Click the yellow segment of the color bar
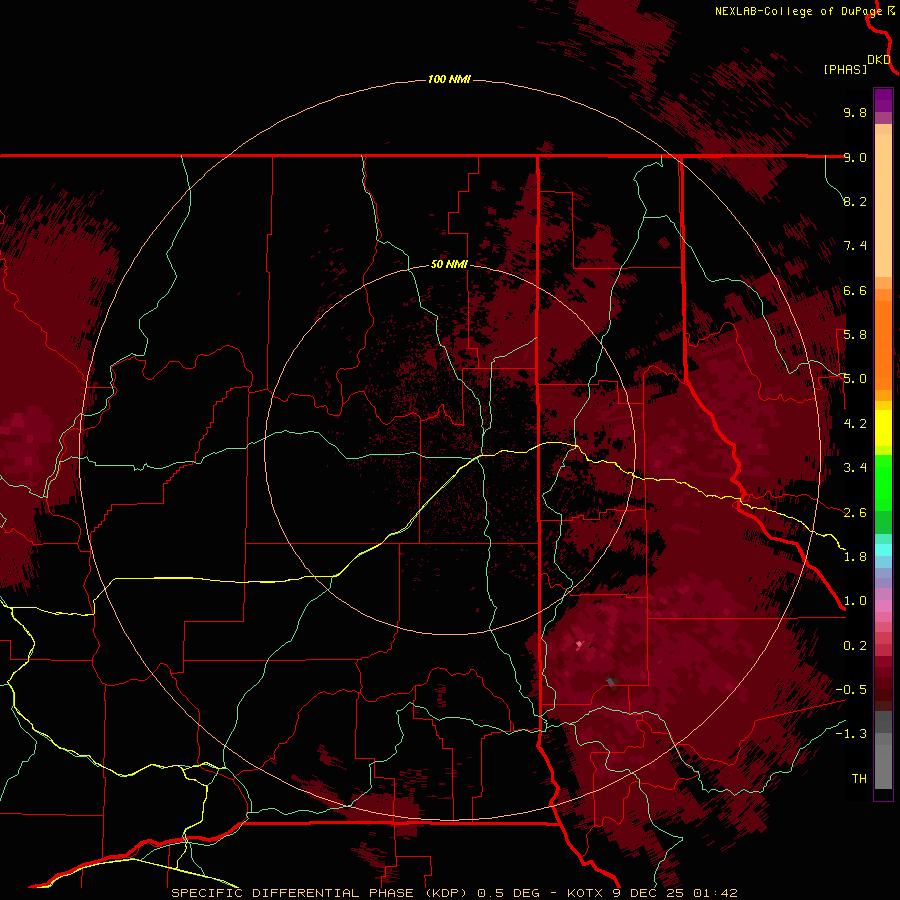900x900 pixels. tap(883, 428)
